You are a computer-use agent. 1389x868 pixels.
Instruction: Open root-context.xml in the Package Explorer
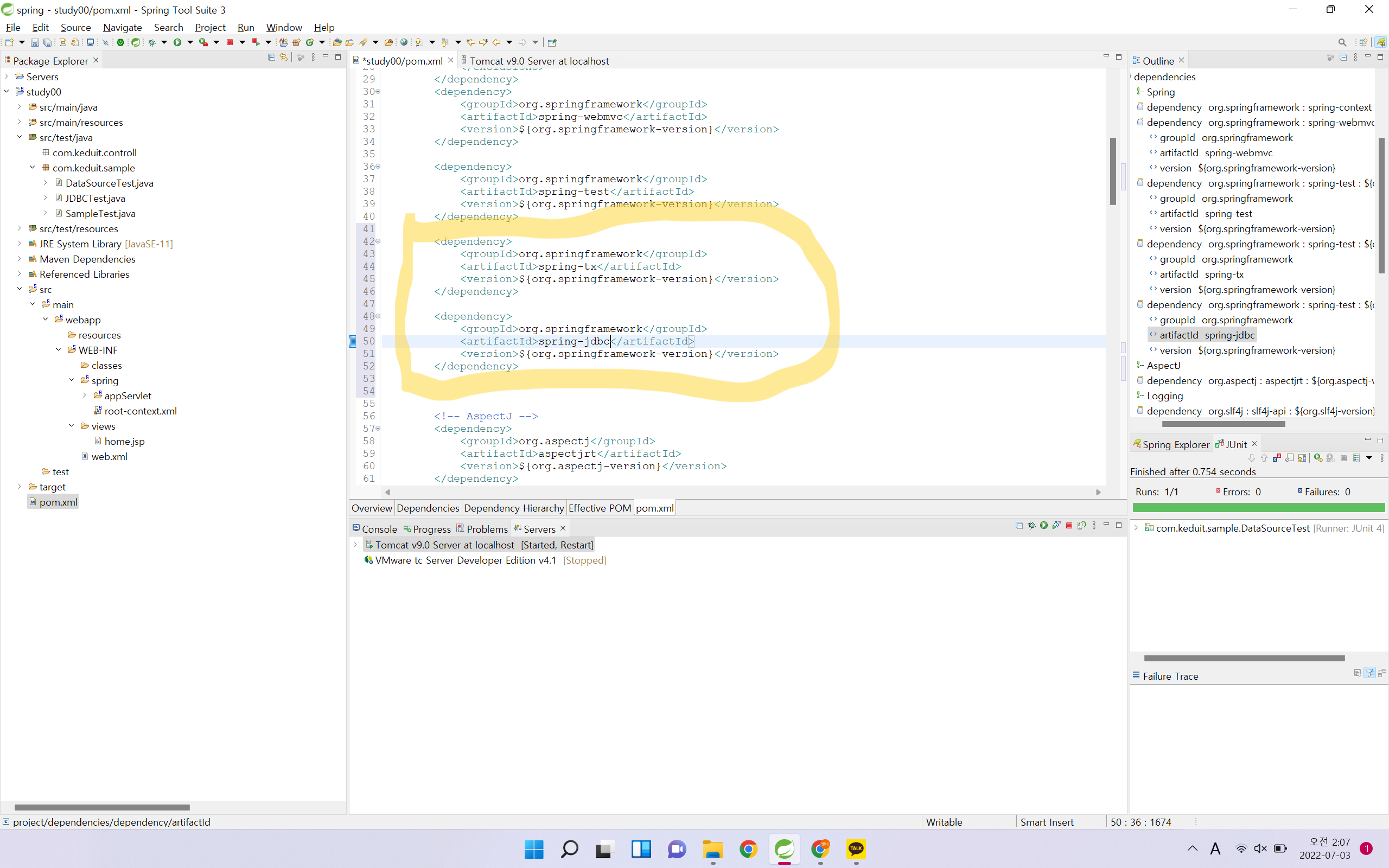140,411
